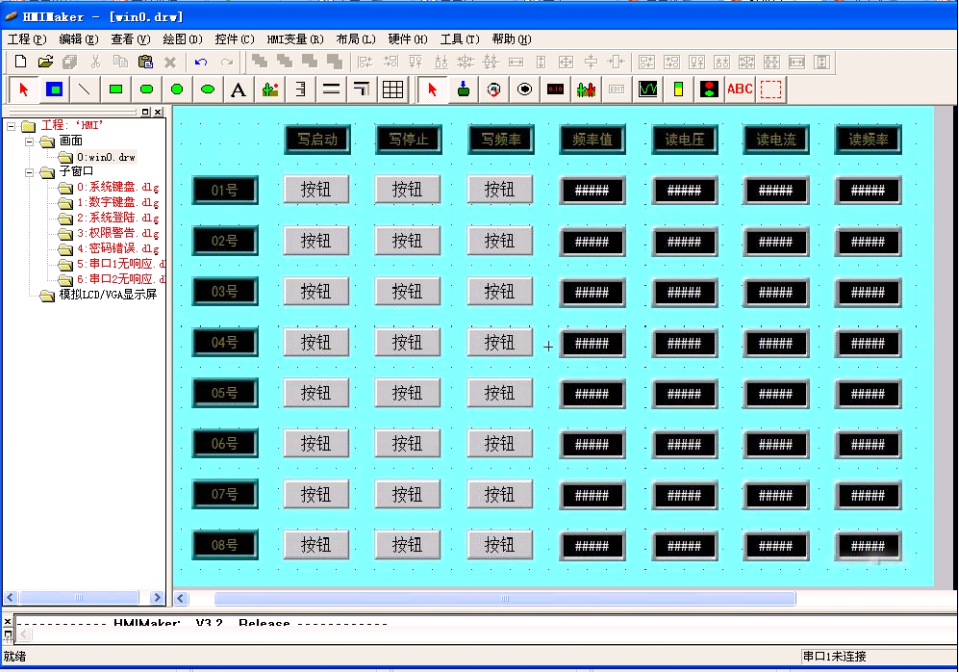Click the table grid tool icon
959x672 pixels.
coord(392,89)
